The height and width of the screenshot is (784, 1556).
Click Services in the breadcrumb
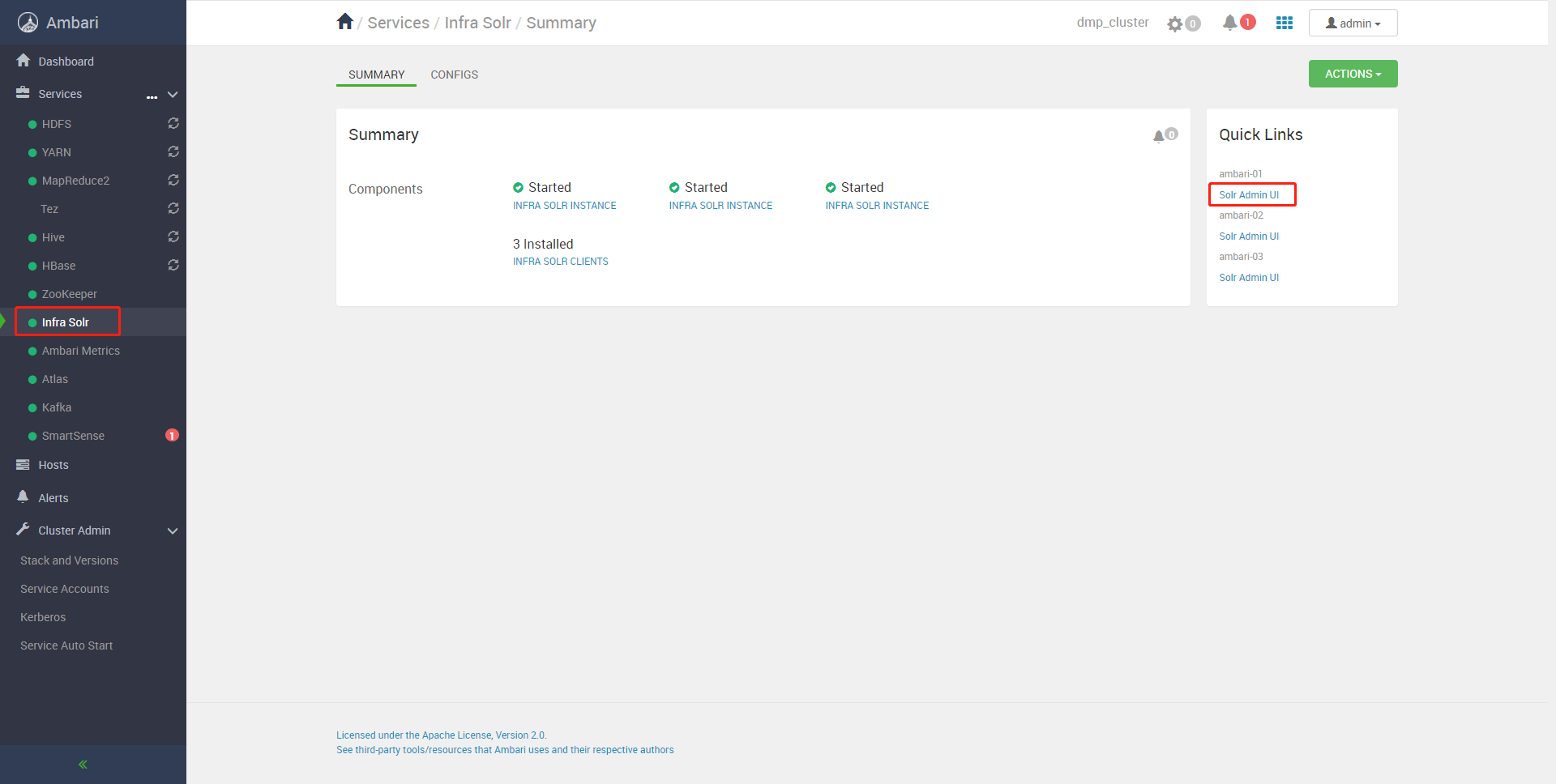click(x=398, y=23)
